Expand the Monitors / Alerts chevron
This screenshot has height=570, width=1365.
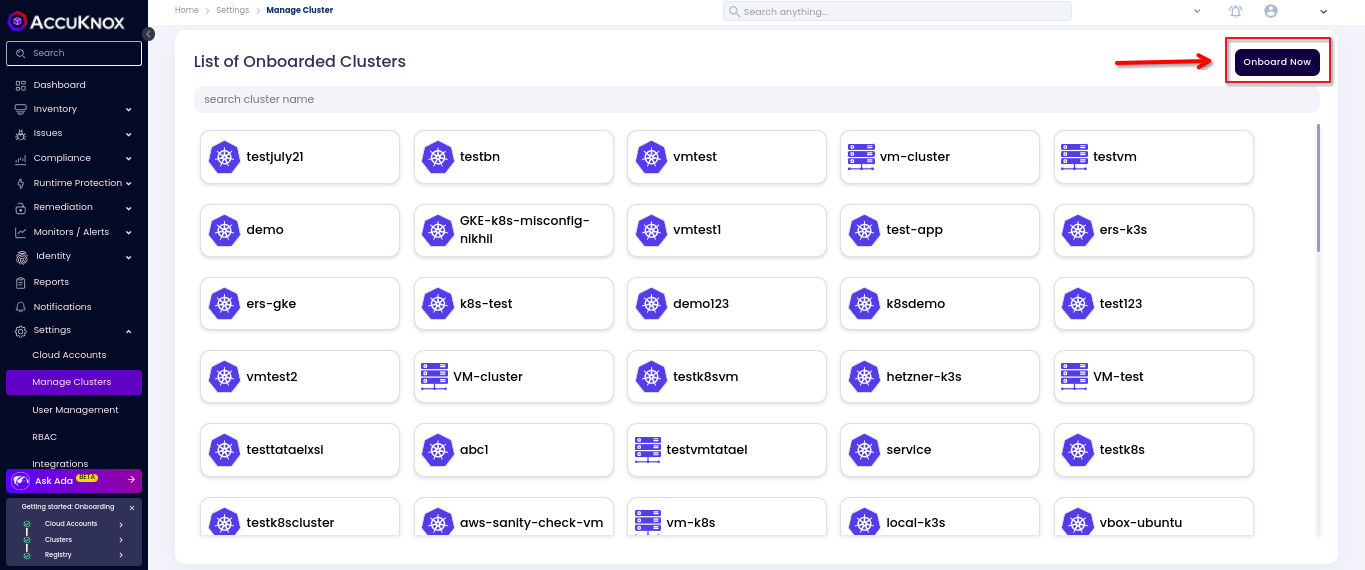[x=129, y=233]
